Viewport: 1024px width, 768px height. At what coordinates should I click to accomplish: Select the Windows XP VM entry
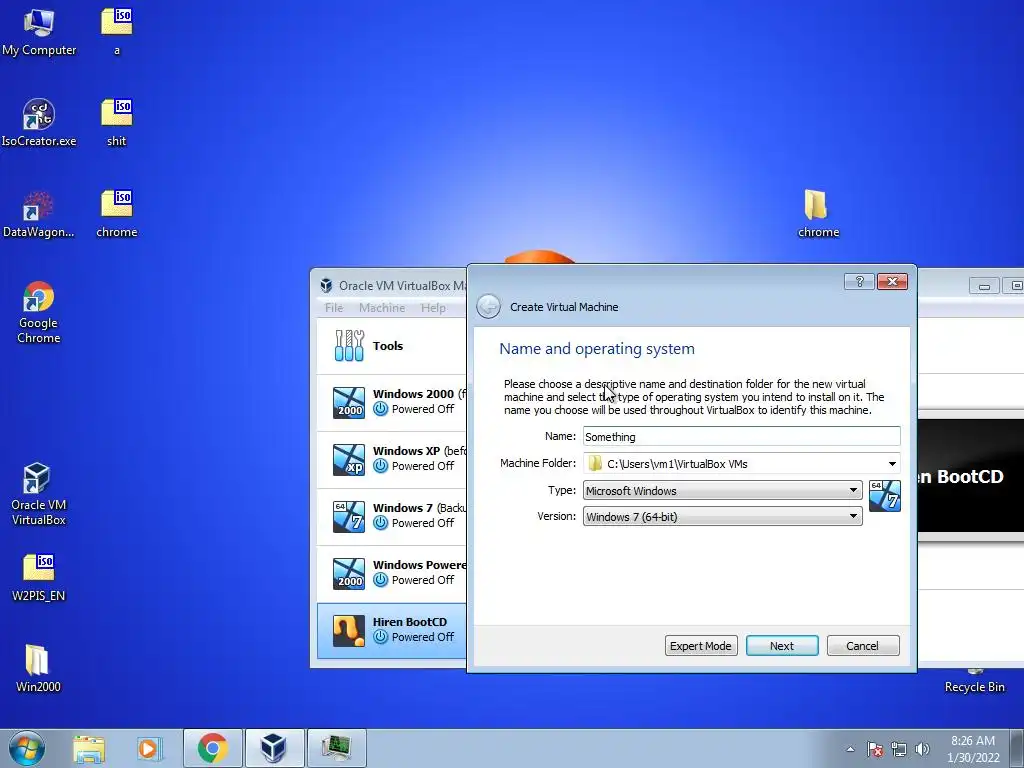tap(392, 459)
